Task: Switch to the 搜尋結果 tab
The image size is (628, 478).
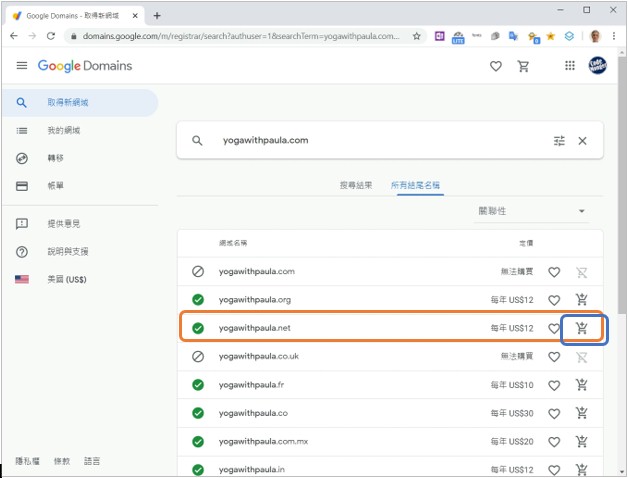Action: point(356,185)
